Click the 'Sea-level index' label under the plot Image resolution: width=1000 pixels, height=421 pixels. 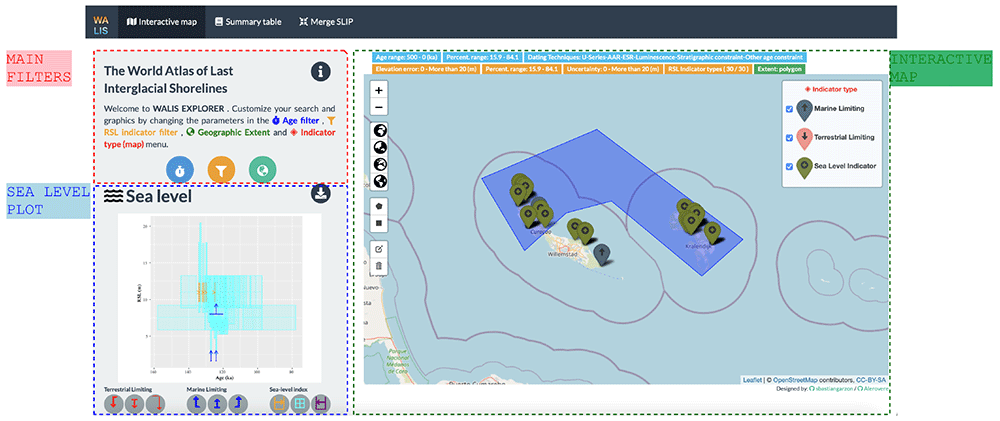286,388
